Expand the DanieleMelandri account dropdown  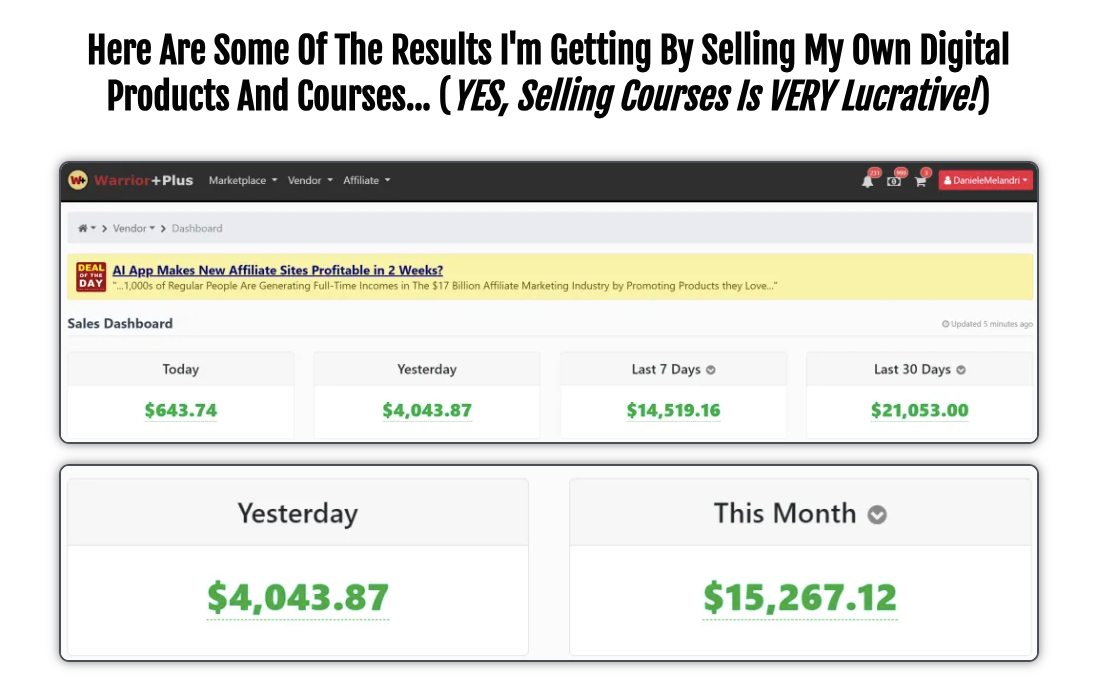(x=1026, y=180)
